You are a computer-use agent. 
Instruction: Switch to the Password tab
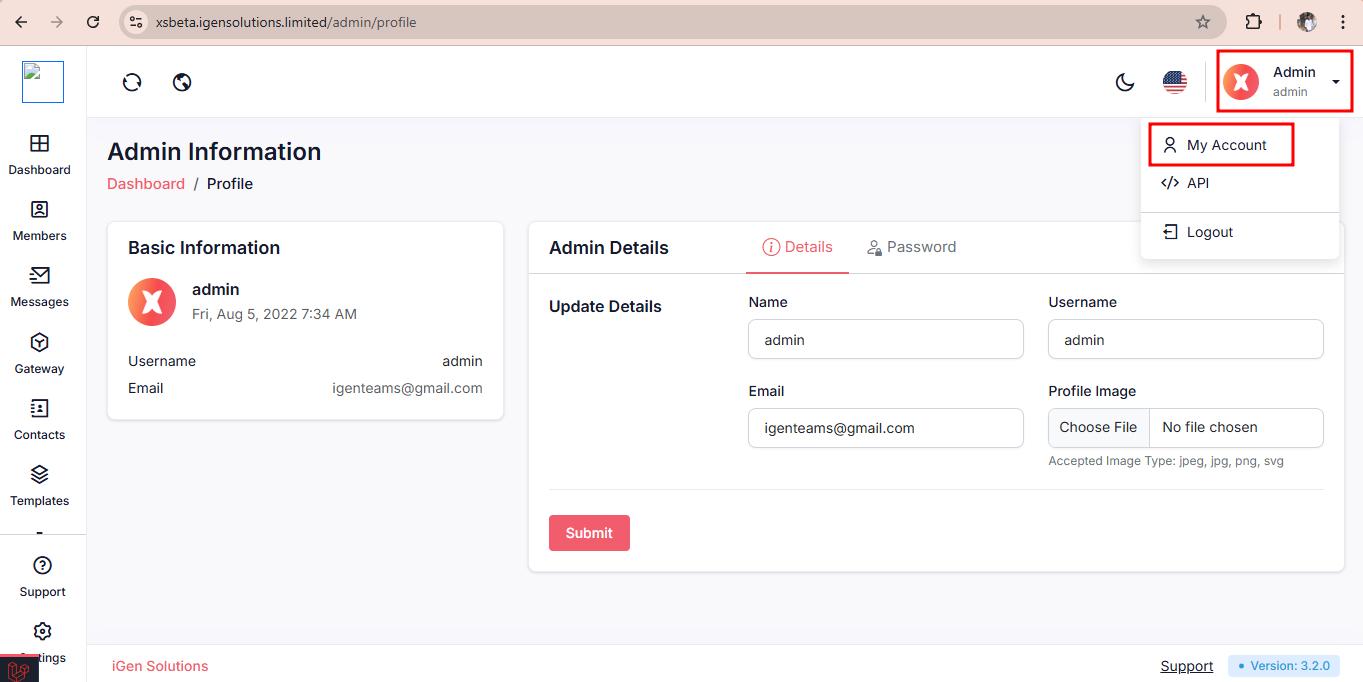(911, 247)
